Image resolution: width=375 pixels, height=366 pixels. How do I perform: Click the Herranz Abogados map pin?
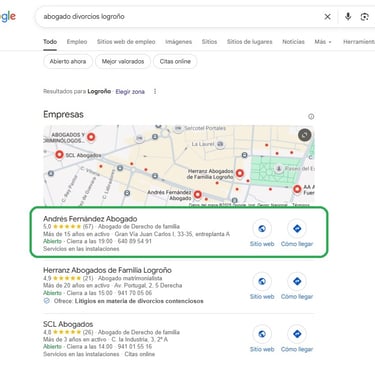click(239, 173)
